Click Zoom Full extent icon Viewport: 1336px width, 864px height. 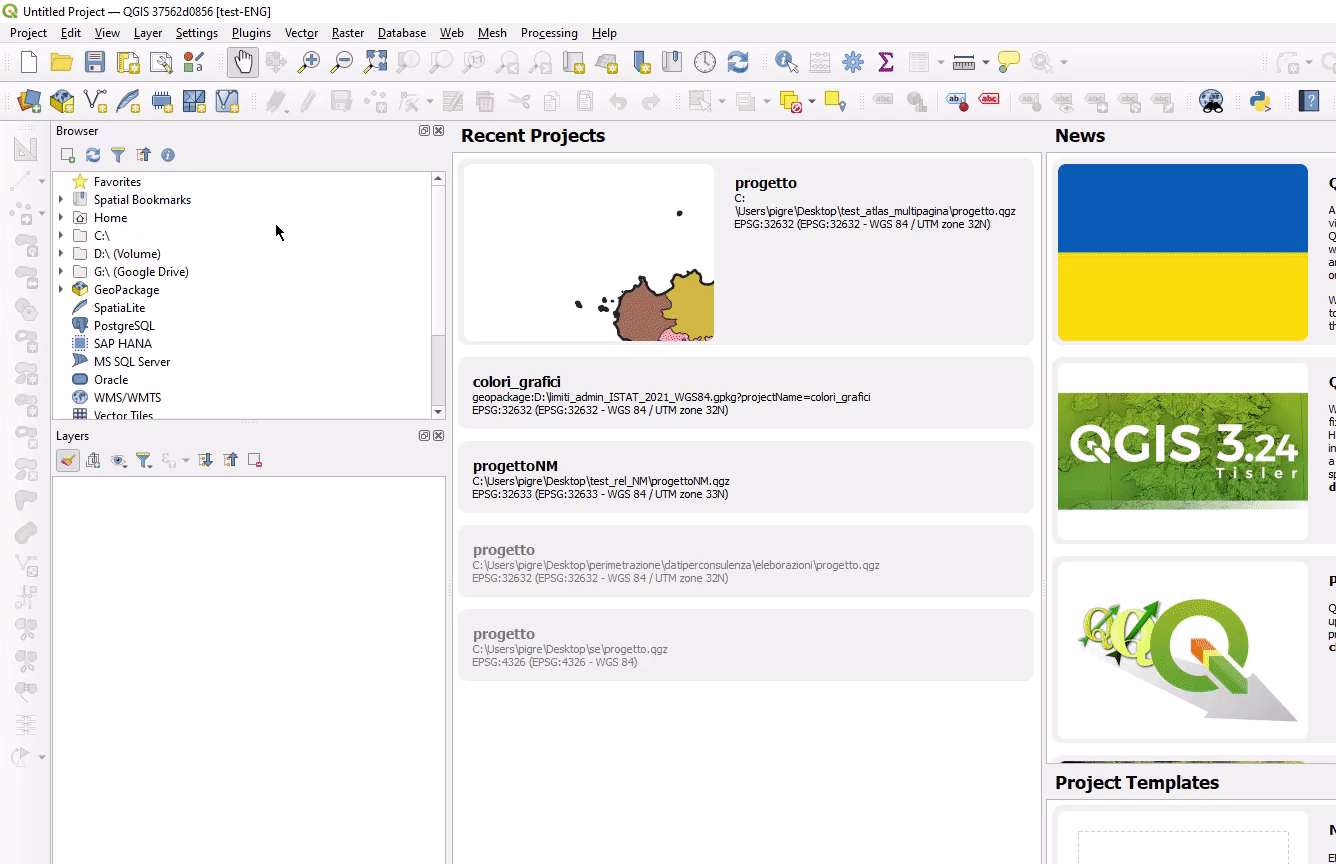[x=375, y=62]
